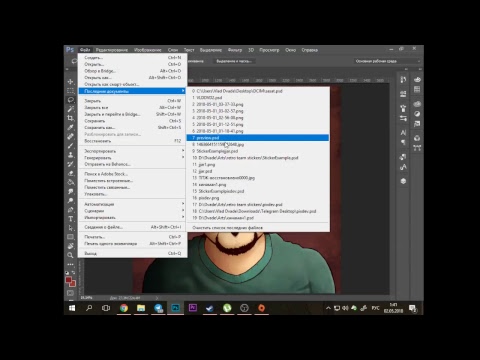
Task: Select the Move tool
Action: point(70,82)
